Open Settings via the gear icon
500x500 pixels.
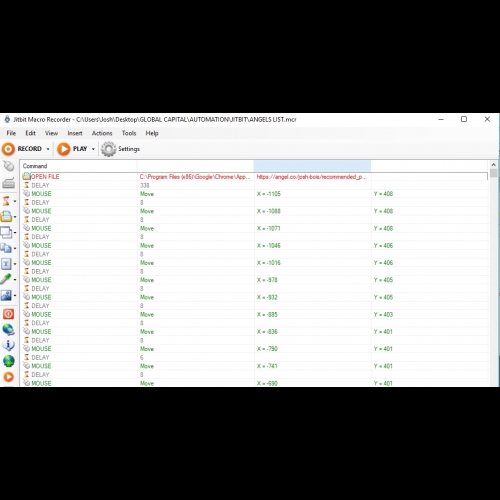click(121, 149)
